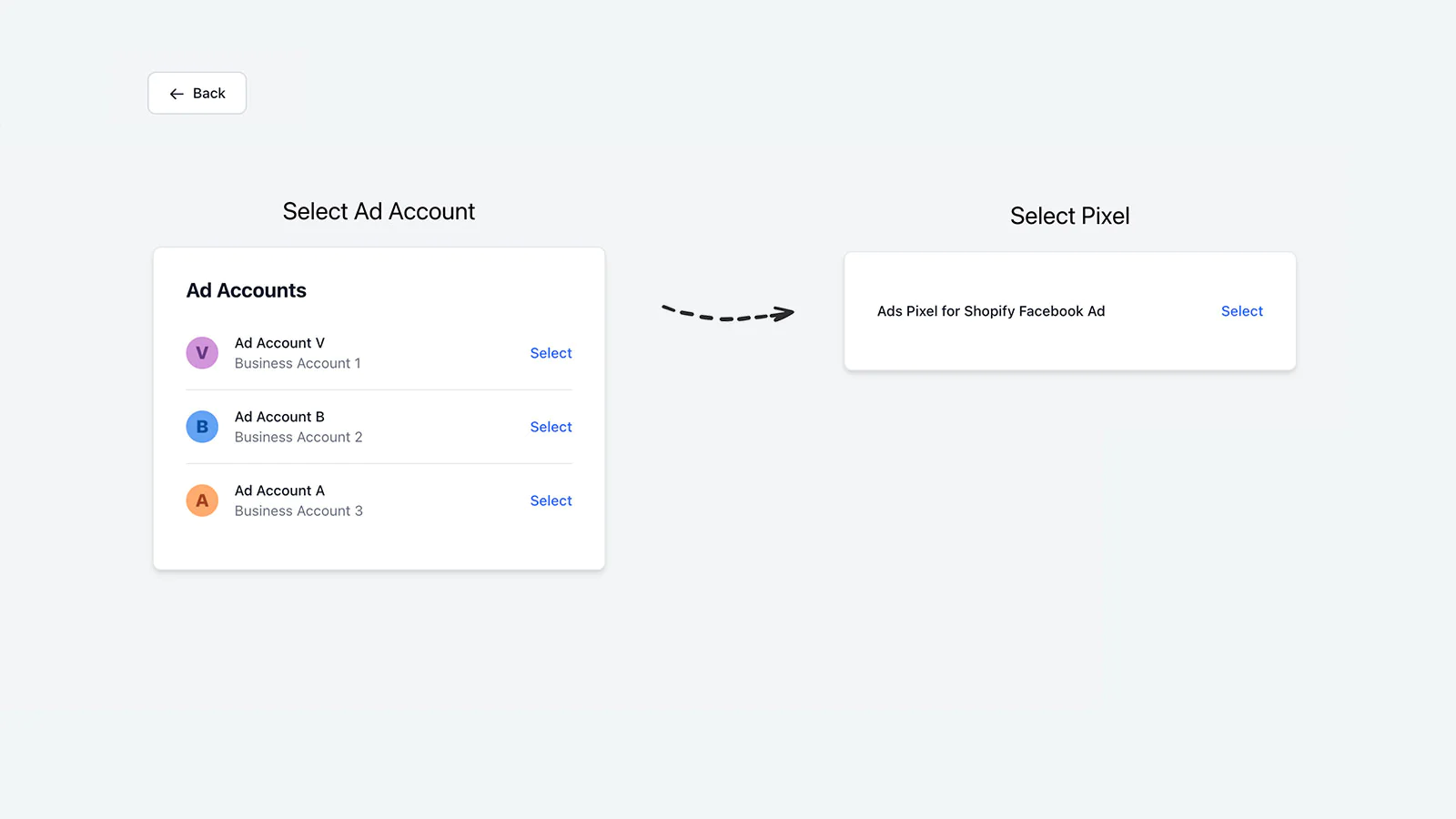Click the Business Account 1 subtitle
1456x819 pixels.
(298, 363)
